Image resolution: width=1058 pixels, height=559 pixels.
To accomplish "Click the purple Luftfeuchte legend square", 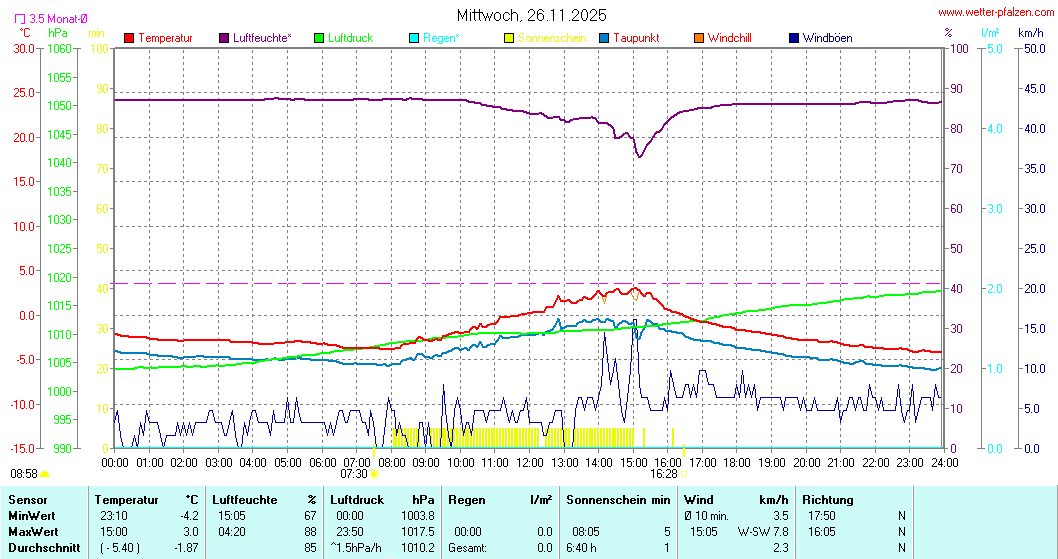I will pyautogui.click(x=224, y=38).
